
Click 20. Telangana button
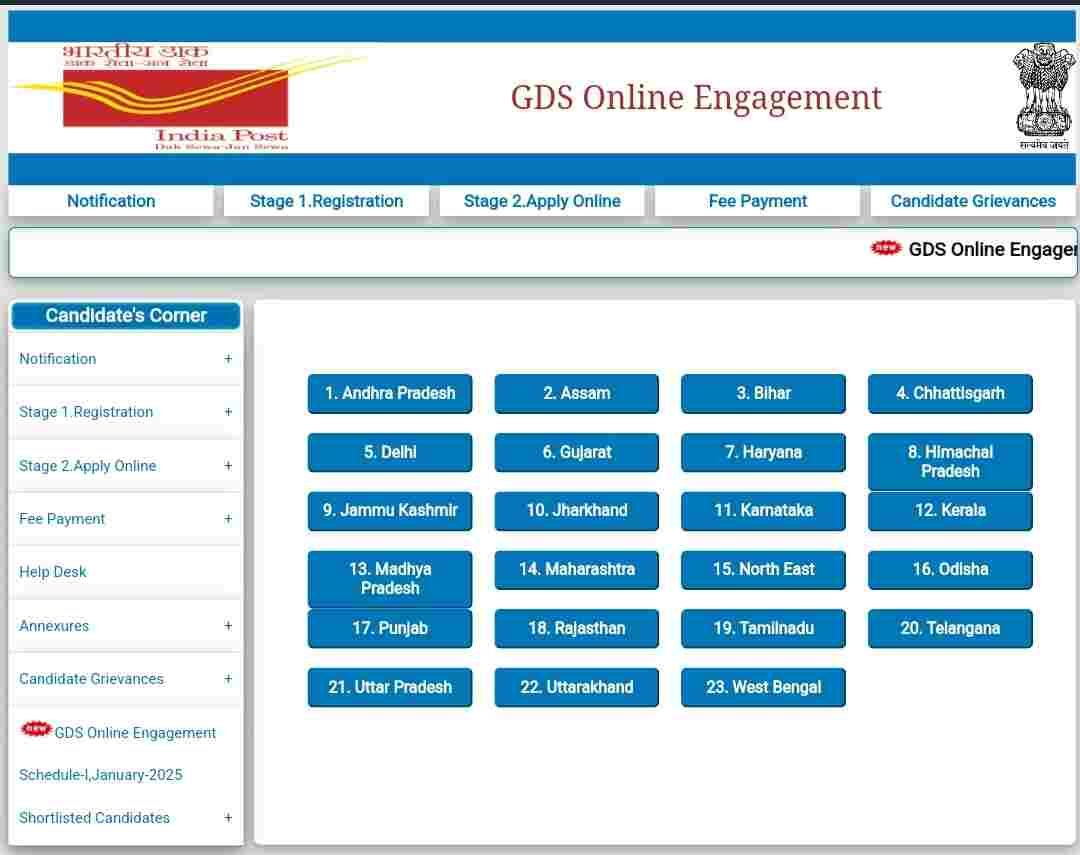(x=950, y=628)
